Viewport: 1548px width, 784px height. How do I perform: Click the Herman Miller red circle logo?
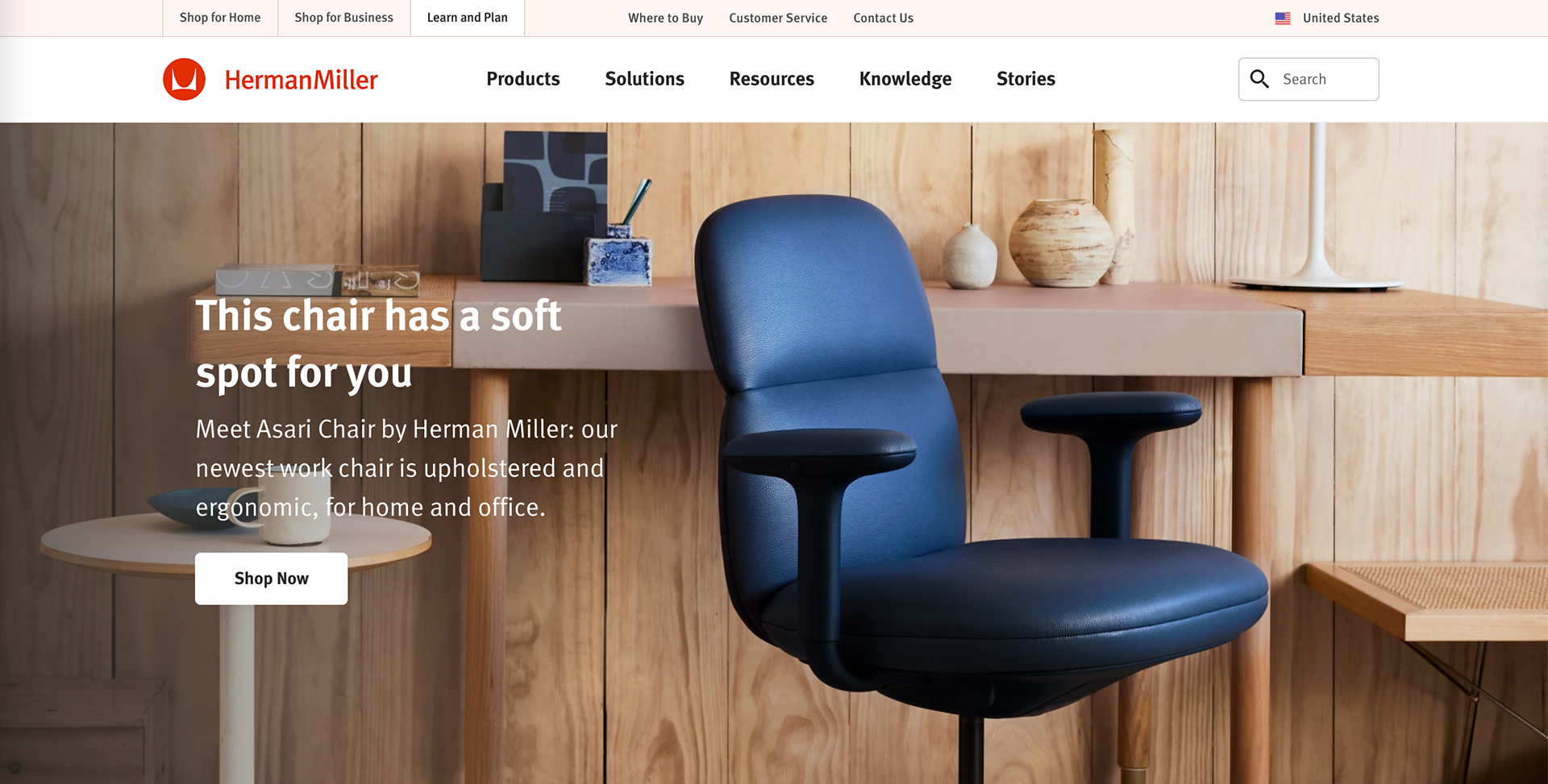pos(184,79)
